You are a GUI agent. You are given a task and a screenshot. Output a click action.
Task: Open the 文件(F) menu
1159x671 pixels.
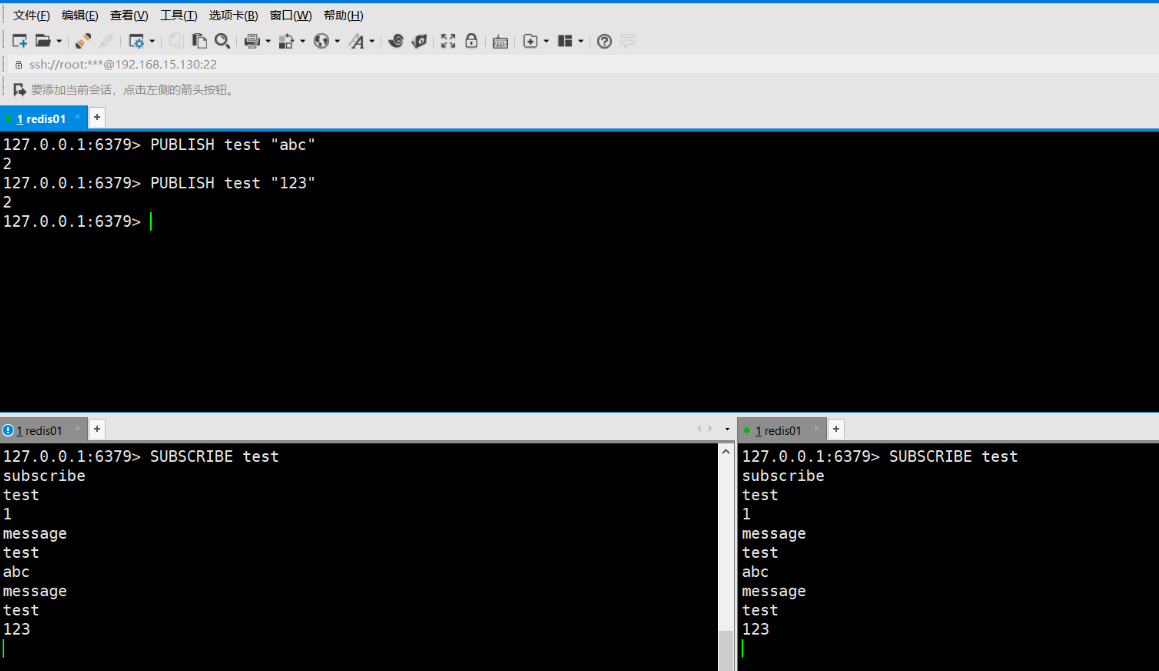(x=31, y=15)
